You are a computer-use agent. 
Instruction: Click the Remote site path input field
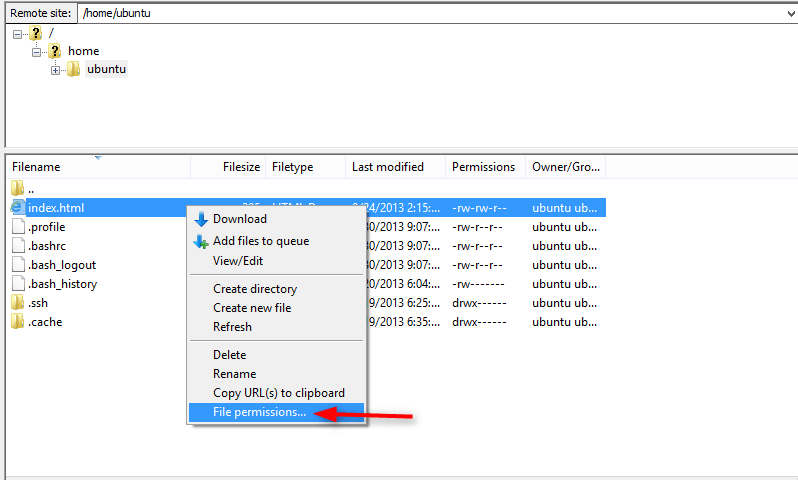(x=430, y=11)
